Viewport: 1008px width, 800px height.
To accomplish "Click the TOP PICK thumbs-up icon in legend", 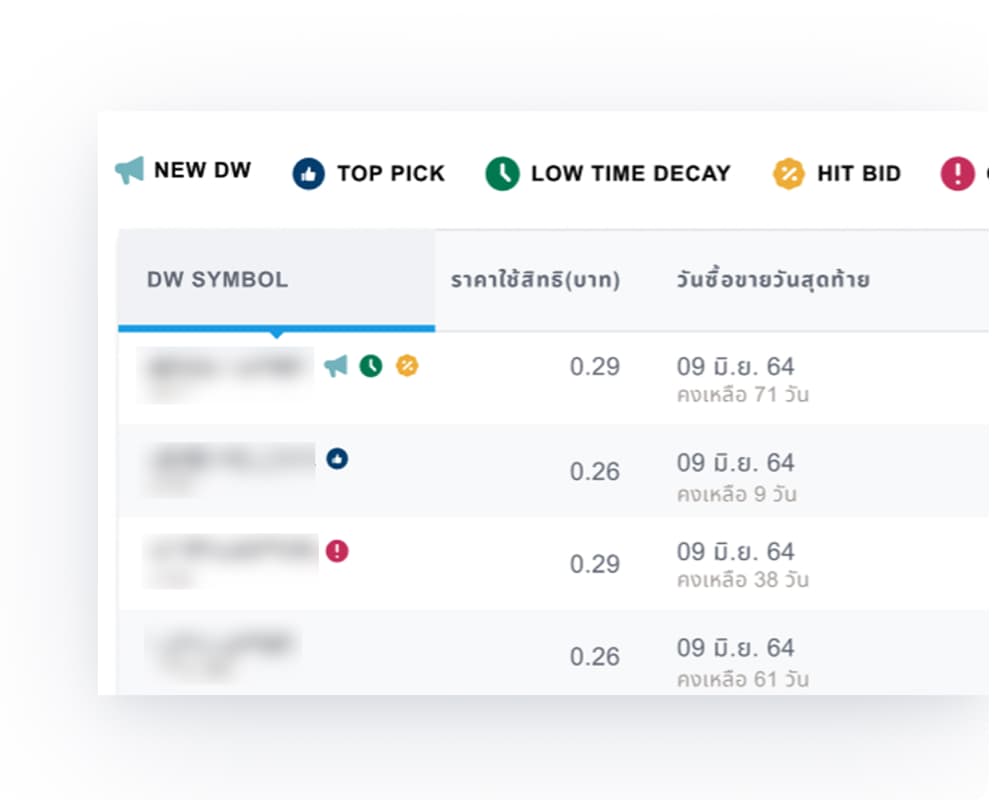I will (x=309, y=174).
